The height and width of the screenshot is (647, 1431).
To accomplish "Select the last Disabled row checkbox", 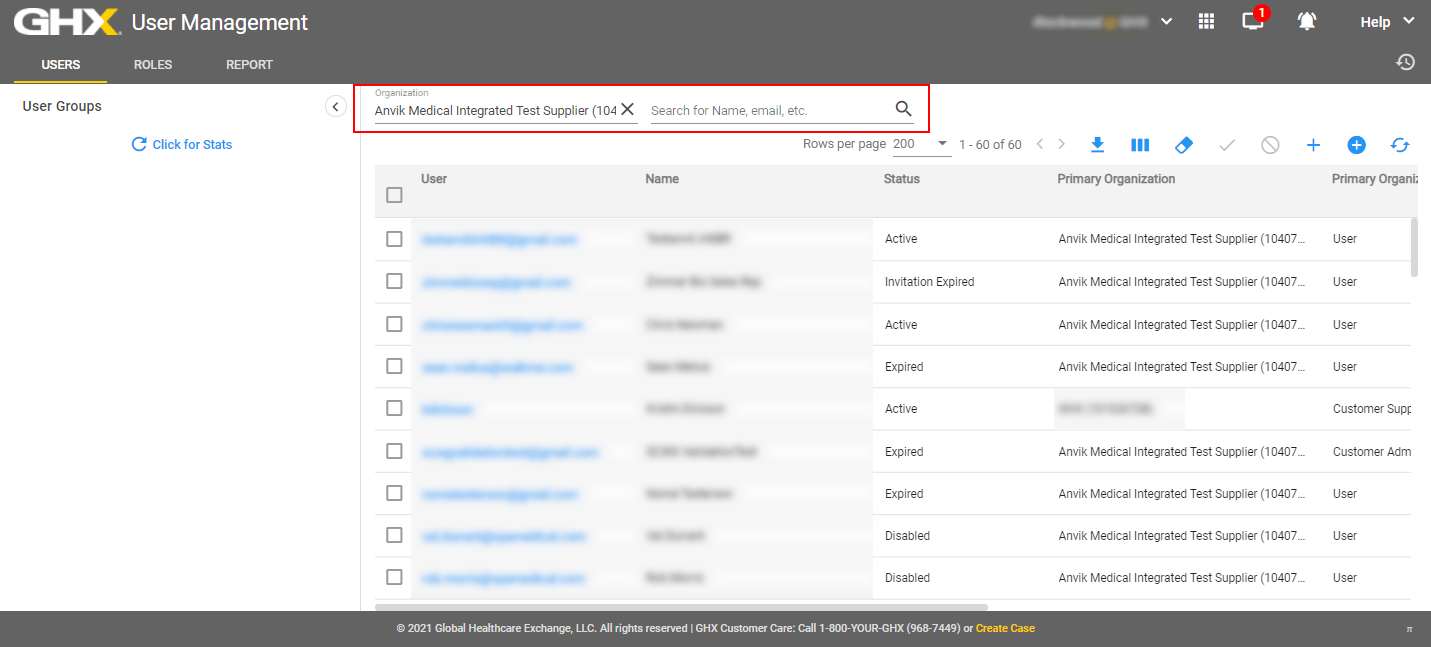I will [x=394, y=577].
